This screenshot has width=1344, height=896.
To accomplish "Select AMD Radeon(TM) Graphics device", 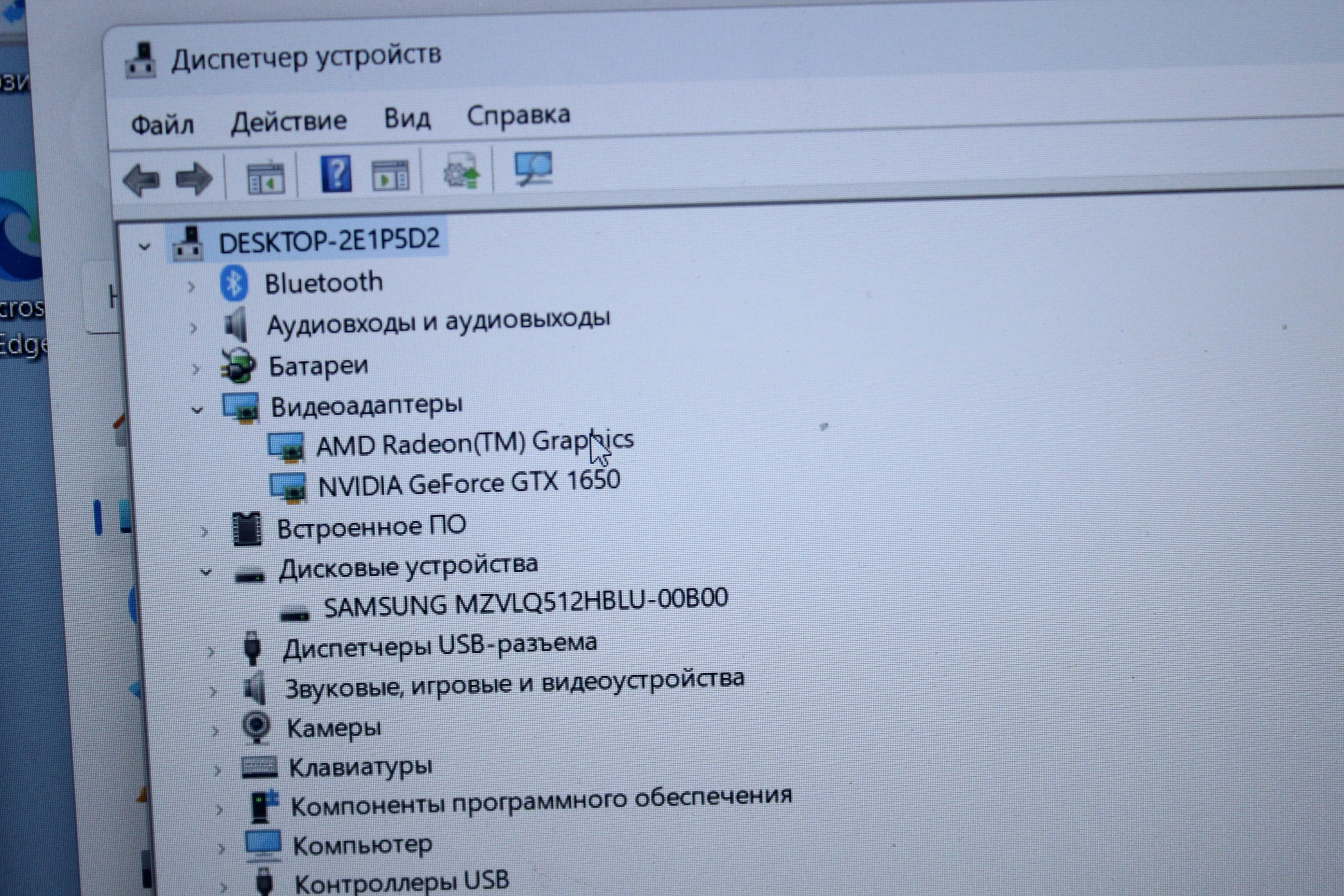I will coord(474,443).
